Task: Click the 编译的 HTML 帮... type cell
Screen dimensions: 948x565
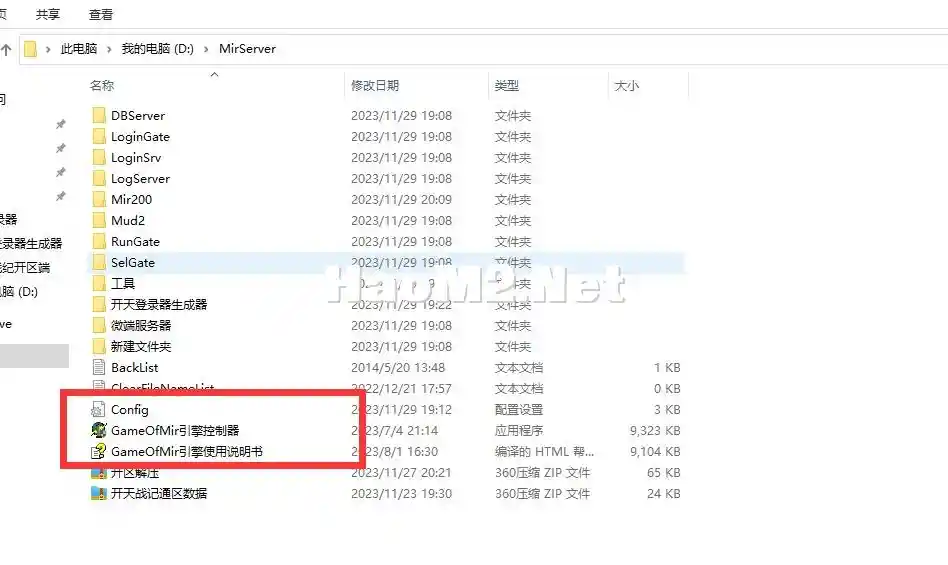Action: pos(544,451)
